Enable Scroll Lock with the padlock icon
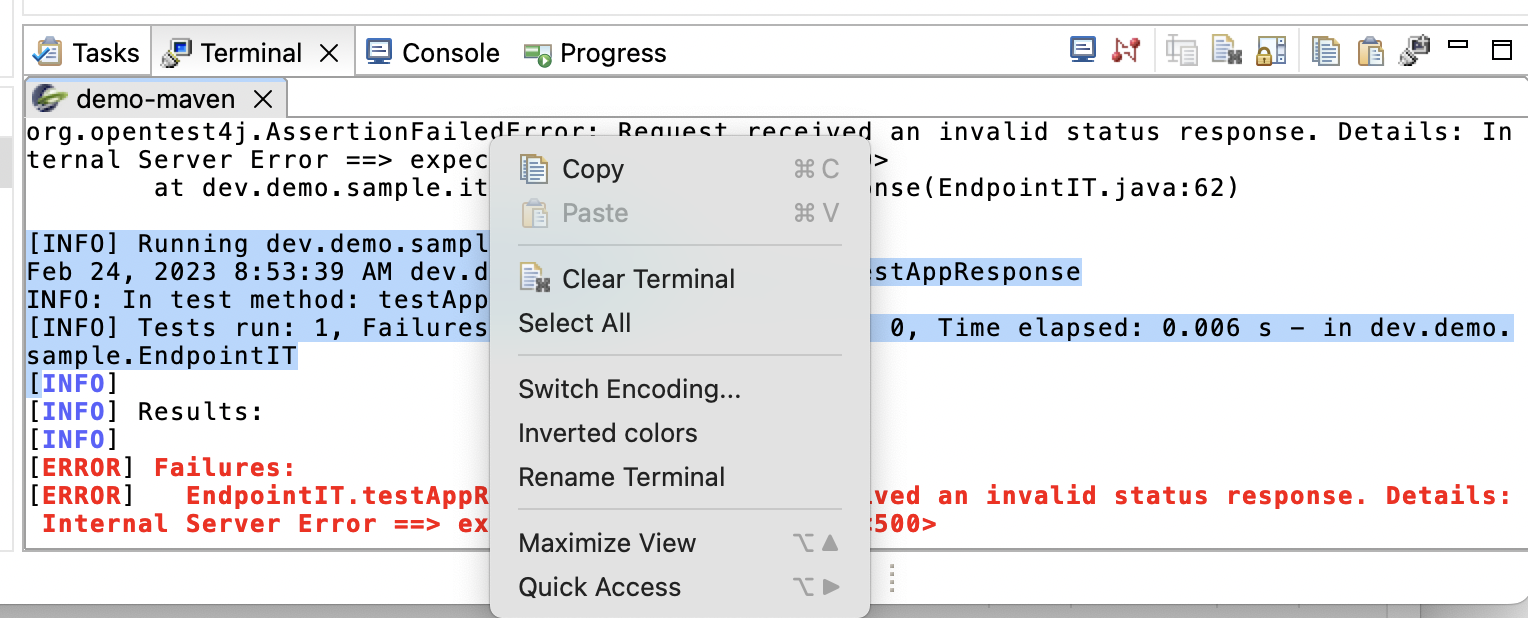 click(1270, 50)
